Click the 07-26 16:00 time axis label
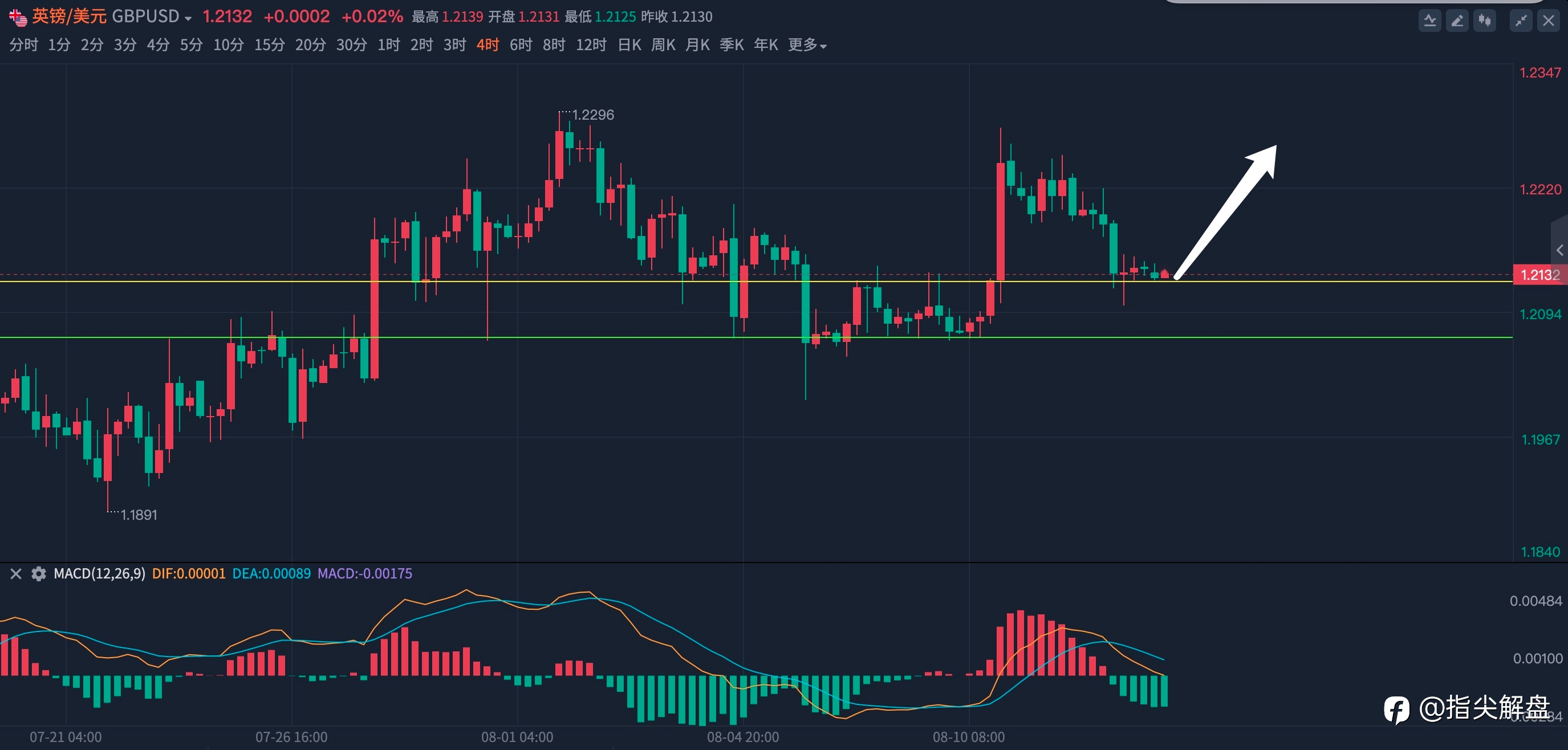This screenshot has height=750, width=1568. pos(291,737)
